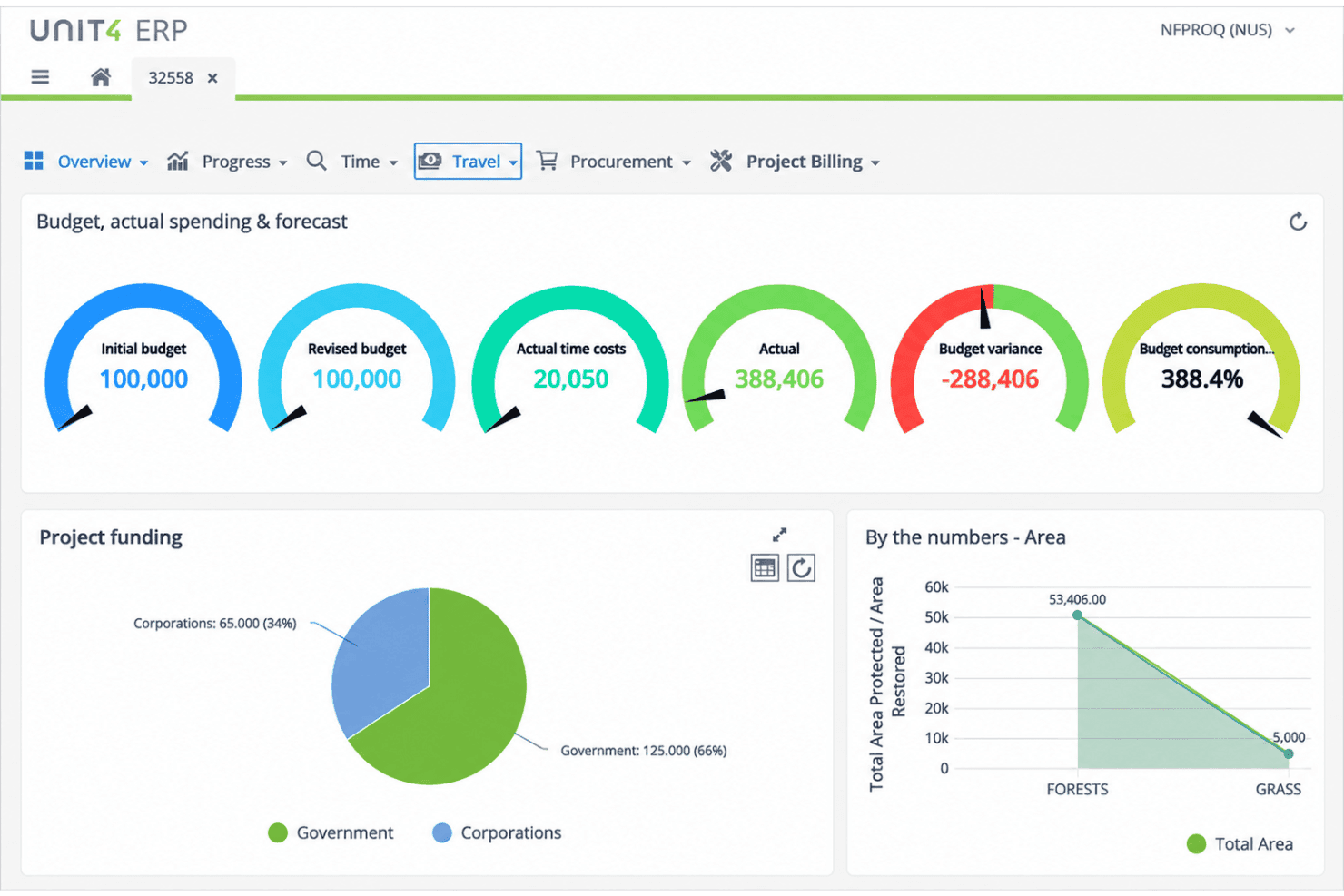Open the hamburger navigation menu
The height and width of the screenshot is (896, 1344).
pos(40,77)
